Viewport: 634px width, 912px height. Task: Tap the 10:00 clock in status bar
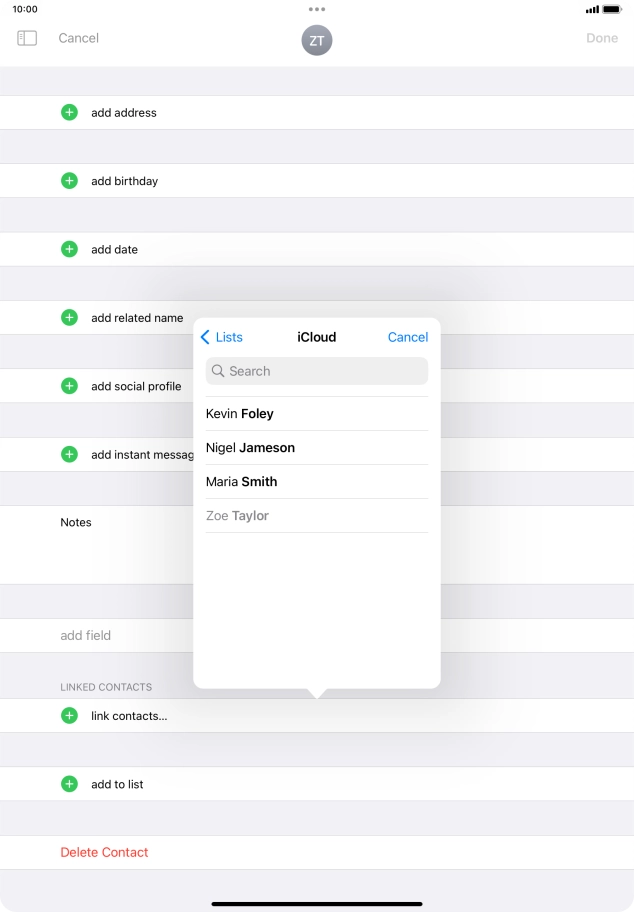pos(25,9)
